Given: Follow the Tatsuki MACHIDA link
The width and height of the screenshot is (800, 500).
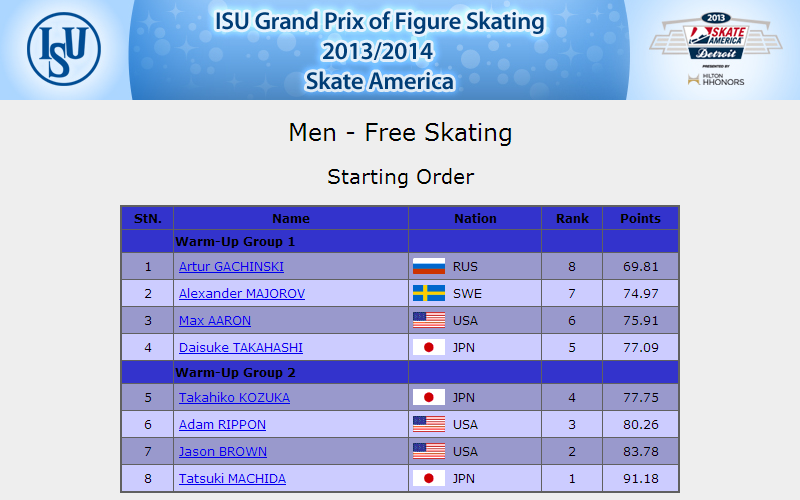Looking at the screenshot, I should [x=232, y=479].
